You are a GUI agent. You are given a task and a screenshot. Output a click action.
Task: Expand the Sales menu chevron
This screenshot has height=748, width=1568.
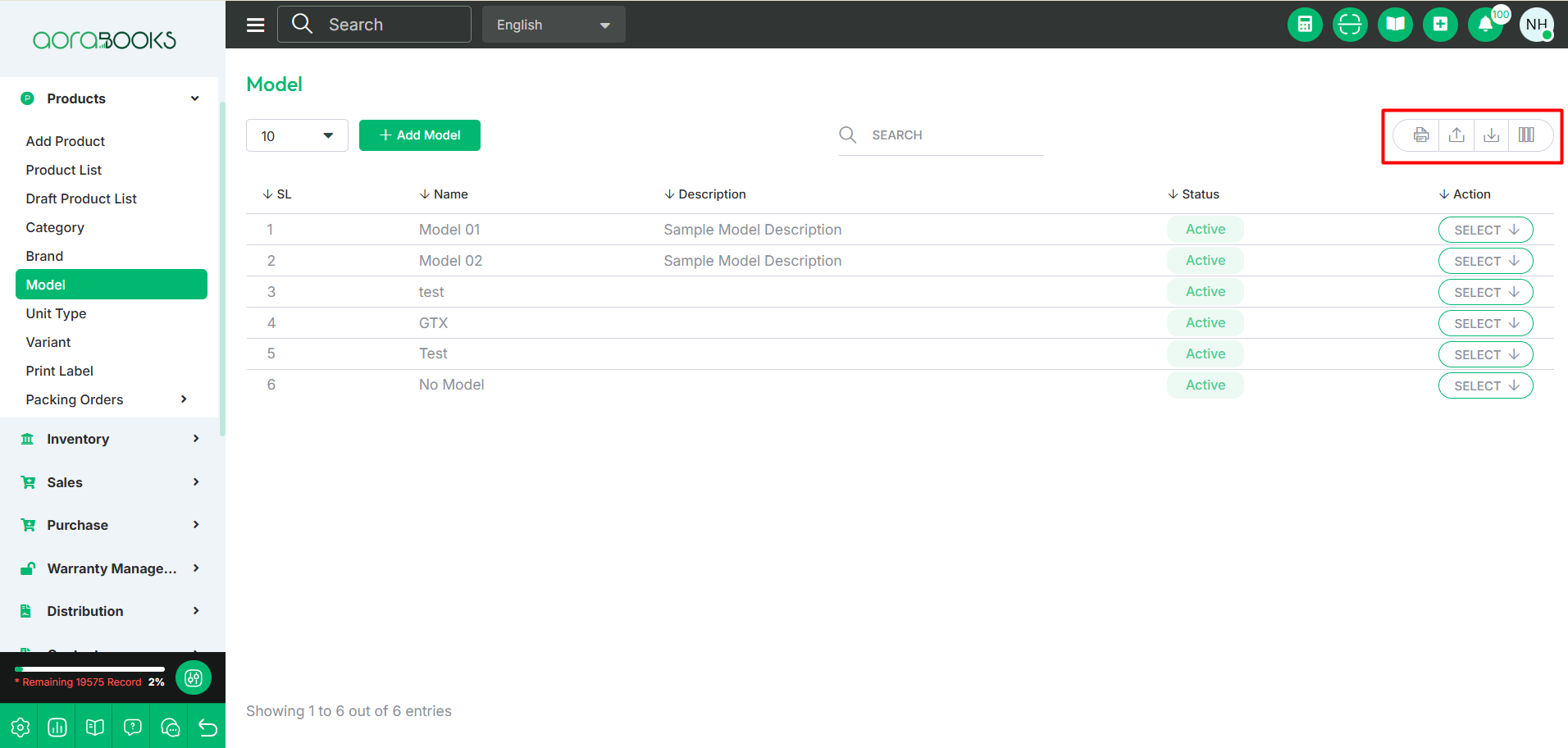tap(195, 482)
